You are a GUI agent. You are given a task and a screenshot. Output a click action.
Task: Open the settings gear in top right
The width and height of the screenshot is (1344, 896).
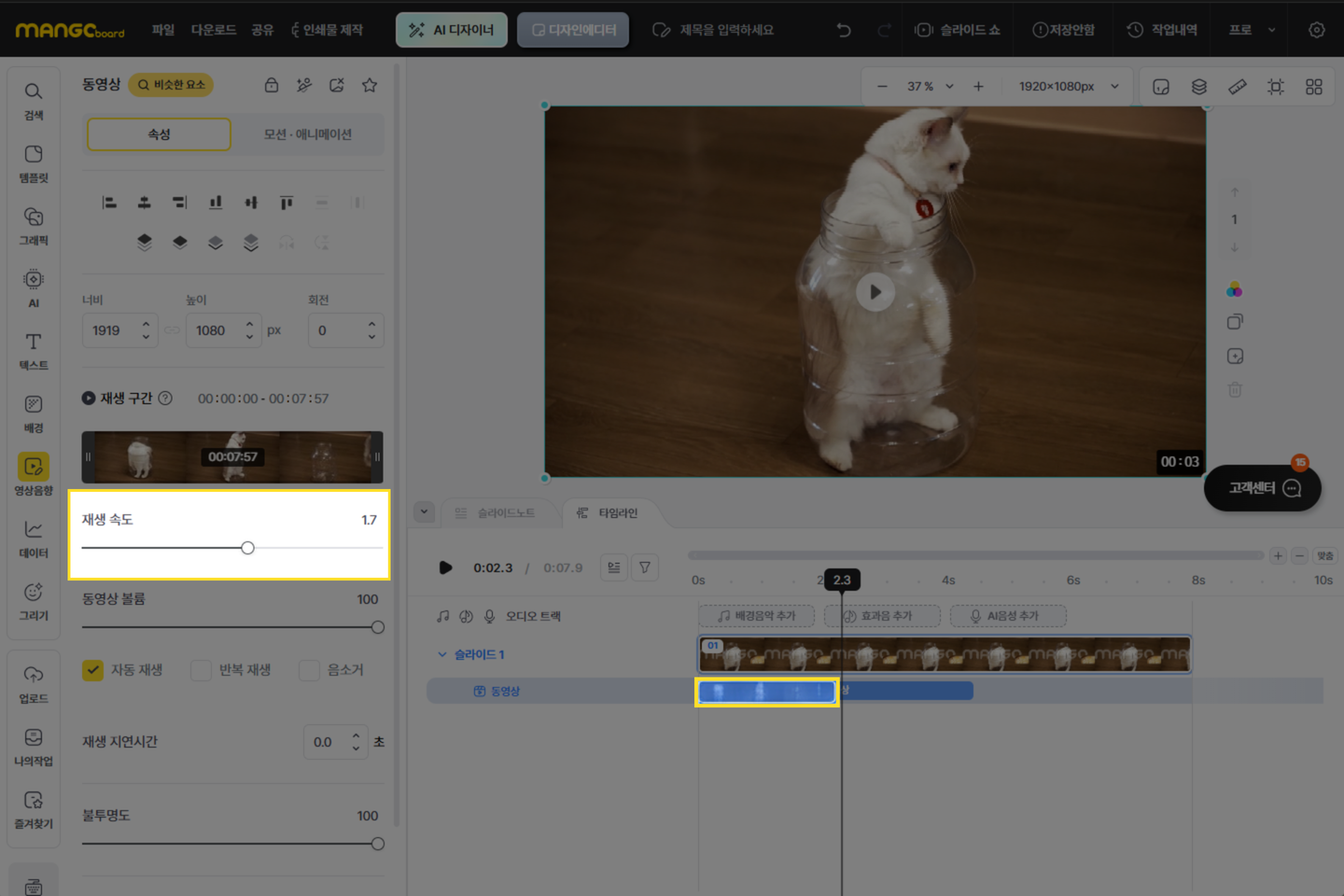[1316, 30]
